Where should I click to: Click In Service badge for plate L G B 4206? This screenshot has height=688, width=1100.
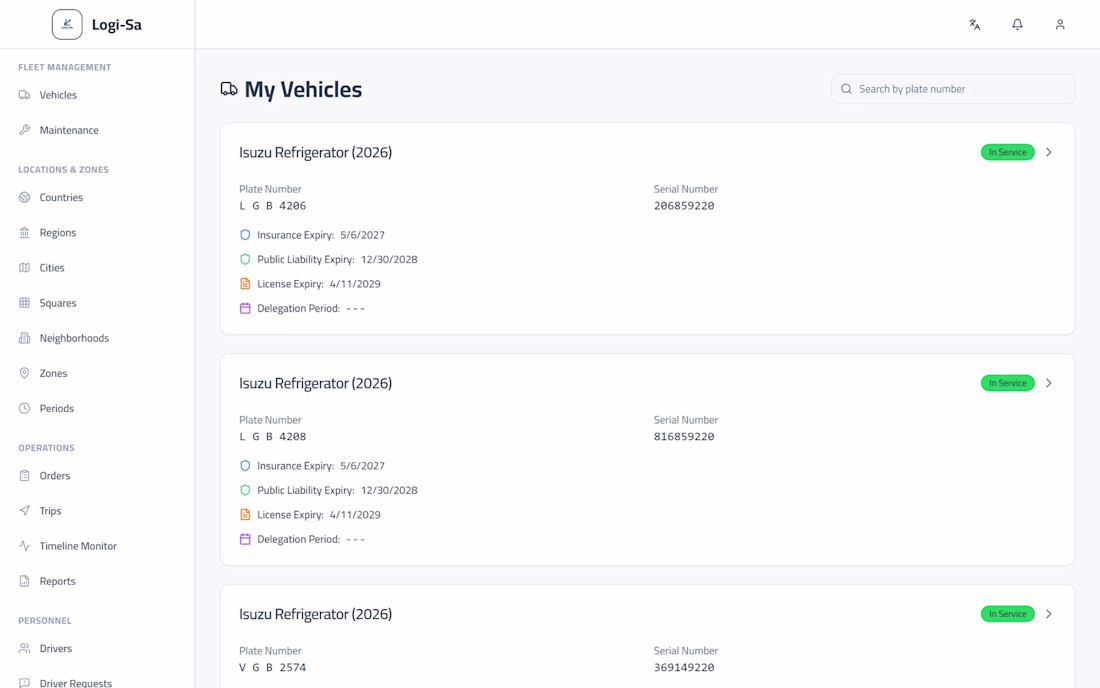1007,152
